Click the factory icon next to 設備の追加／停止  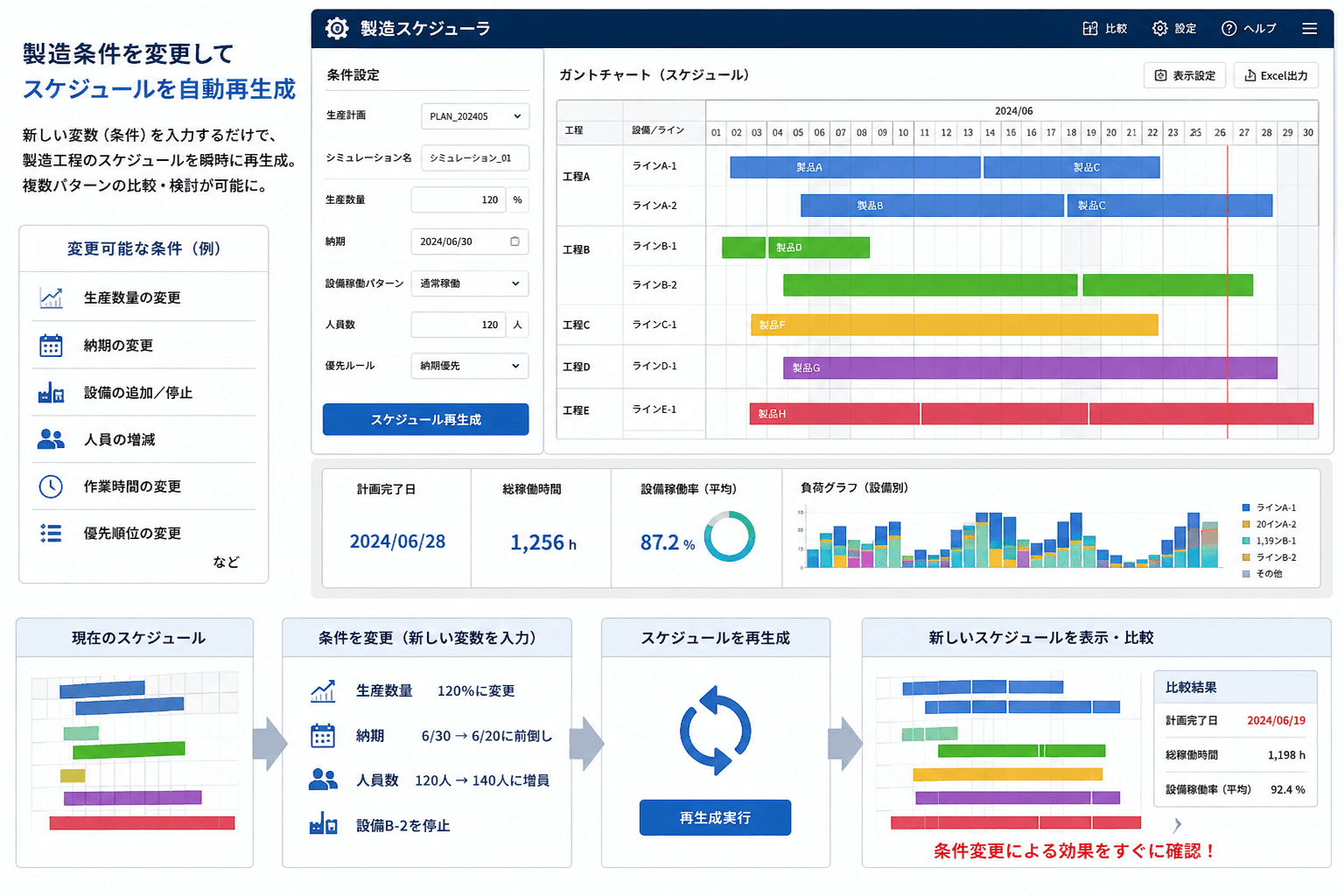pyautogui.click(x=51, y=393)
